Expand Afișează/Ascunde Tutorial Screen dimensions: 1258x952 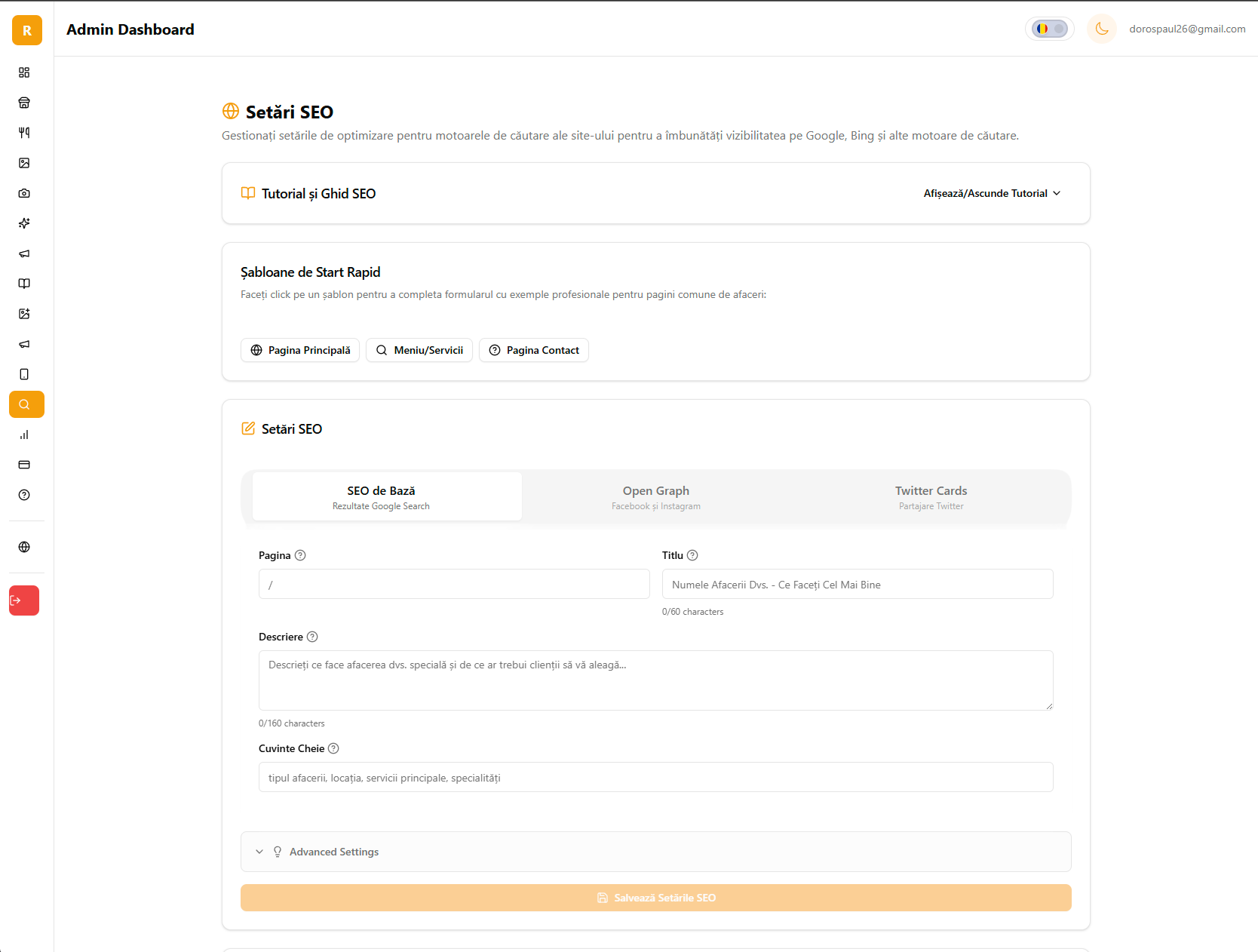click(x=992, y=193)
